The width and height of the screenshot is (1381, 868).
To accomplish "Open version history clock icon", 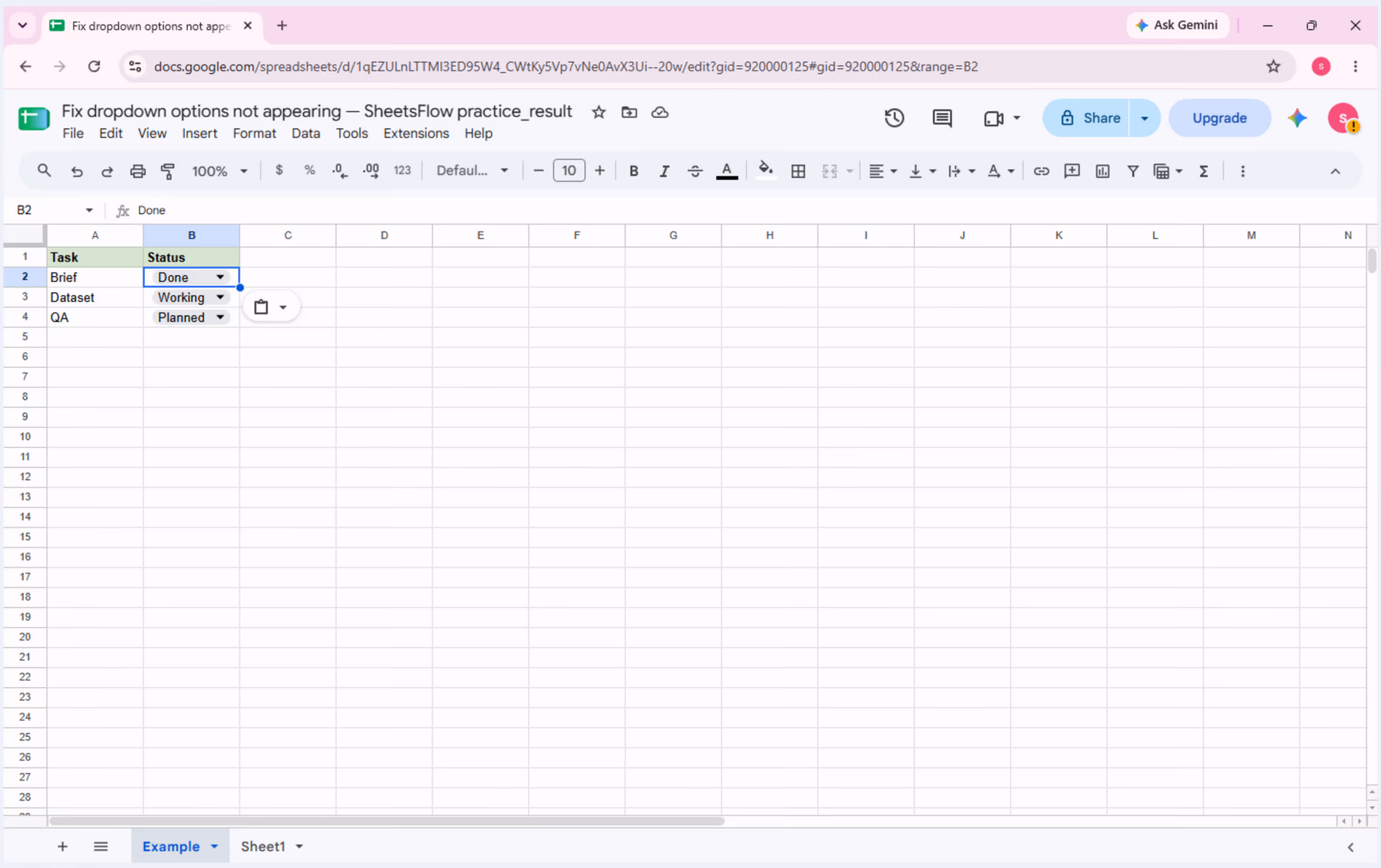I will tap(894, 118).
